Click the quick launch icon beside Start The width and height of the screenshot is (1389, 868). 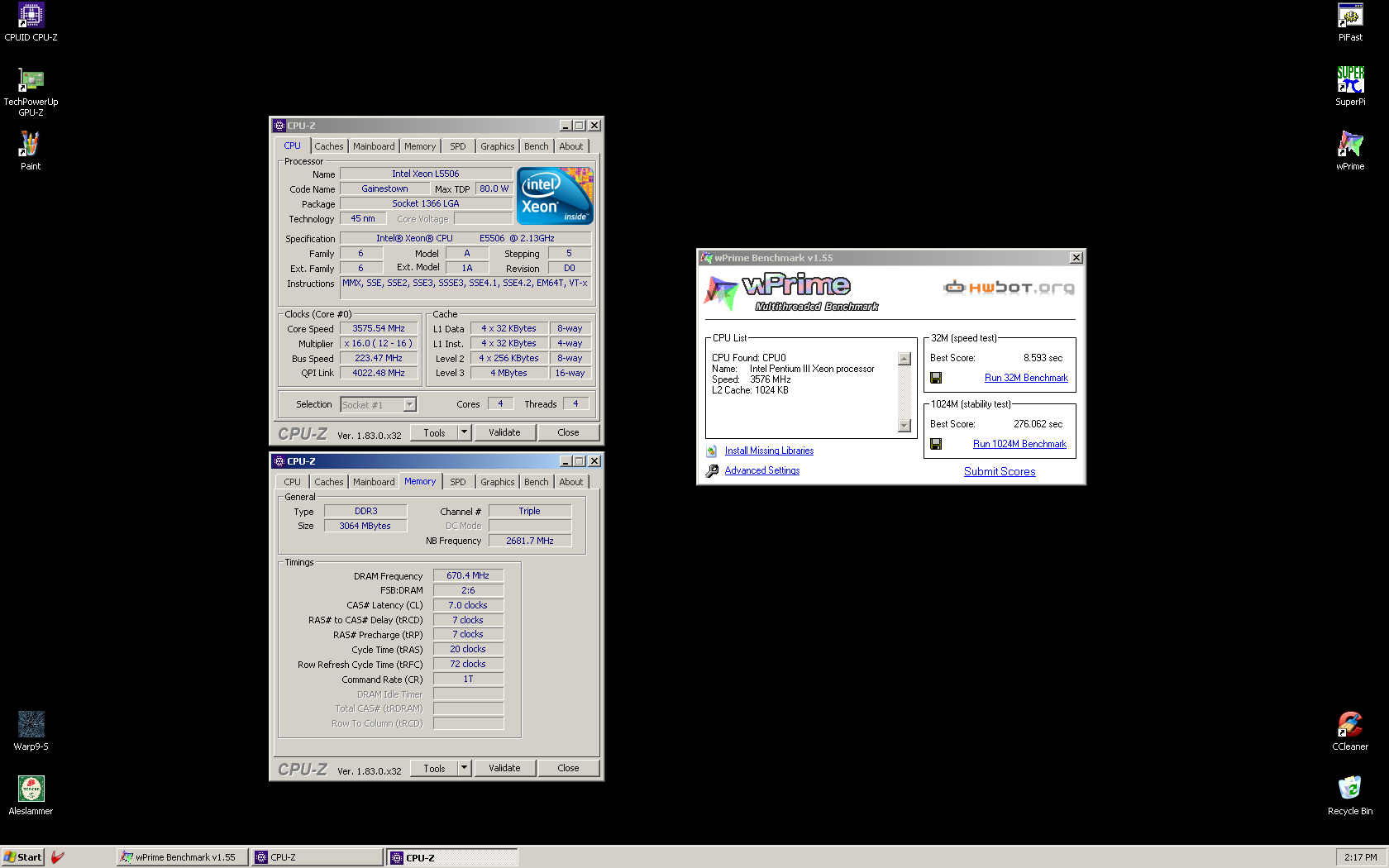[x=57, y=857]
